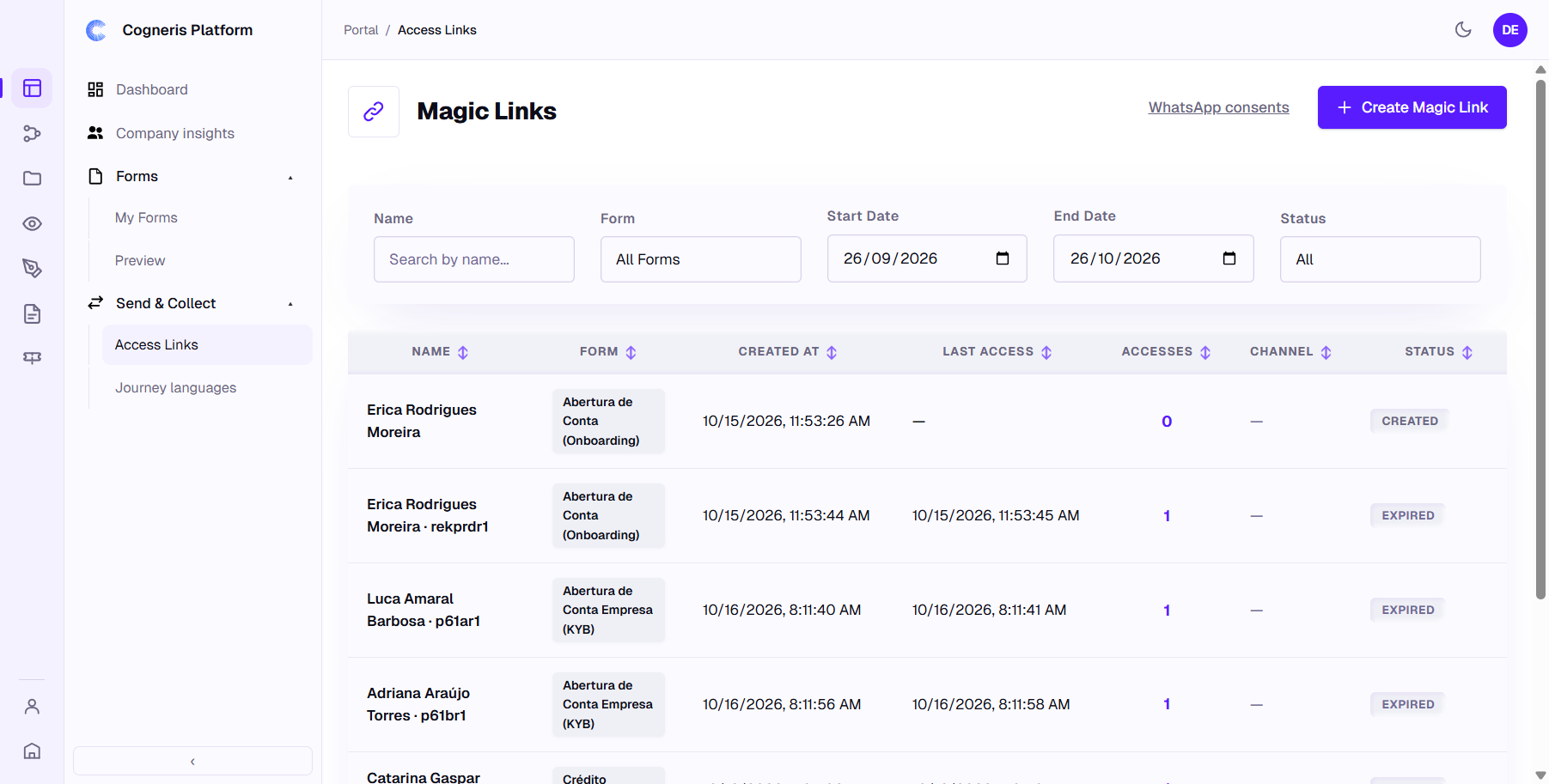Focus the Search by name field
Screen dimensions: 1549x784
click(474, 259)
